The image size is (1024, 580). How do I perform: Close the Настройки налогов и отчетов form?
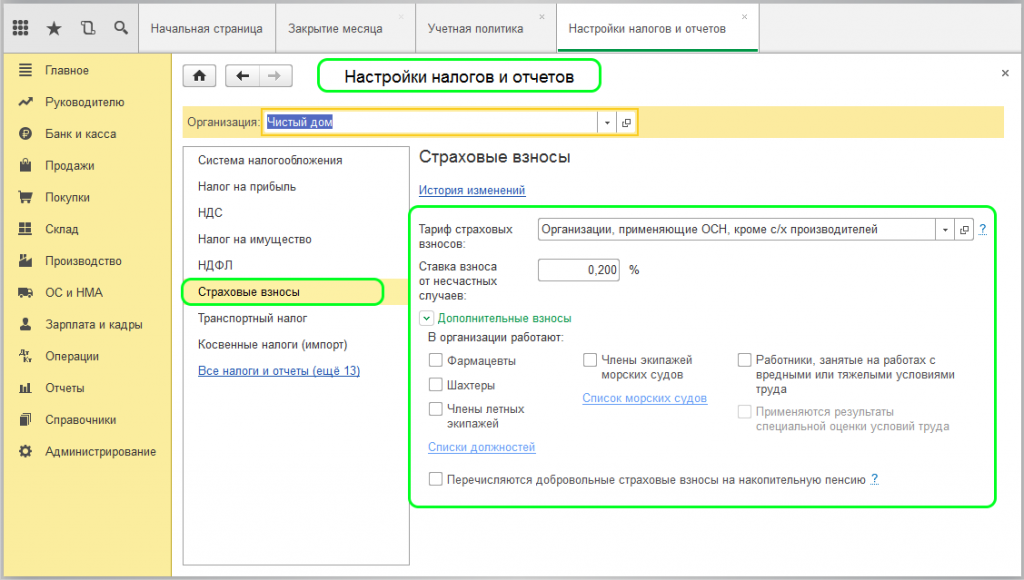[1005, 73]
